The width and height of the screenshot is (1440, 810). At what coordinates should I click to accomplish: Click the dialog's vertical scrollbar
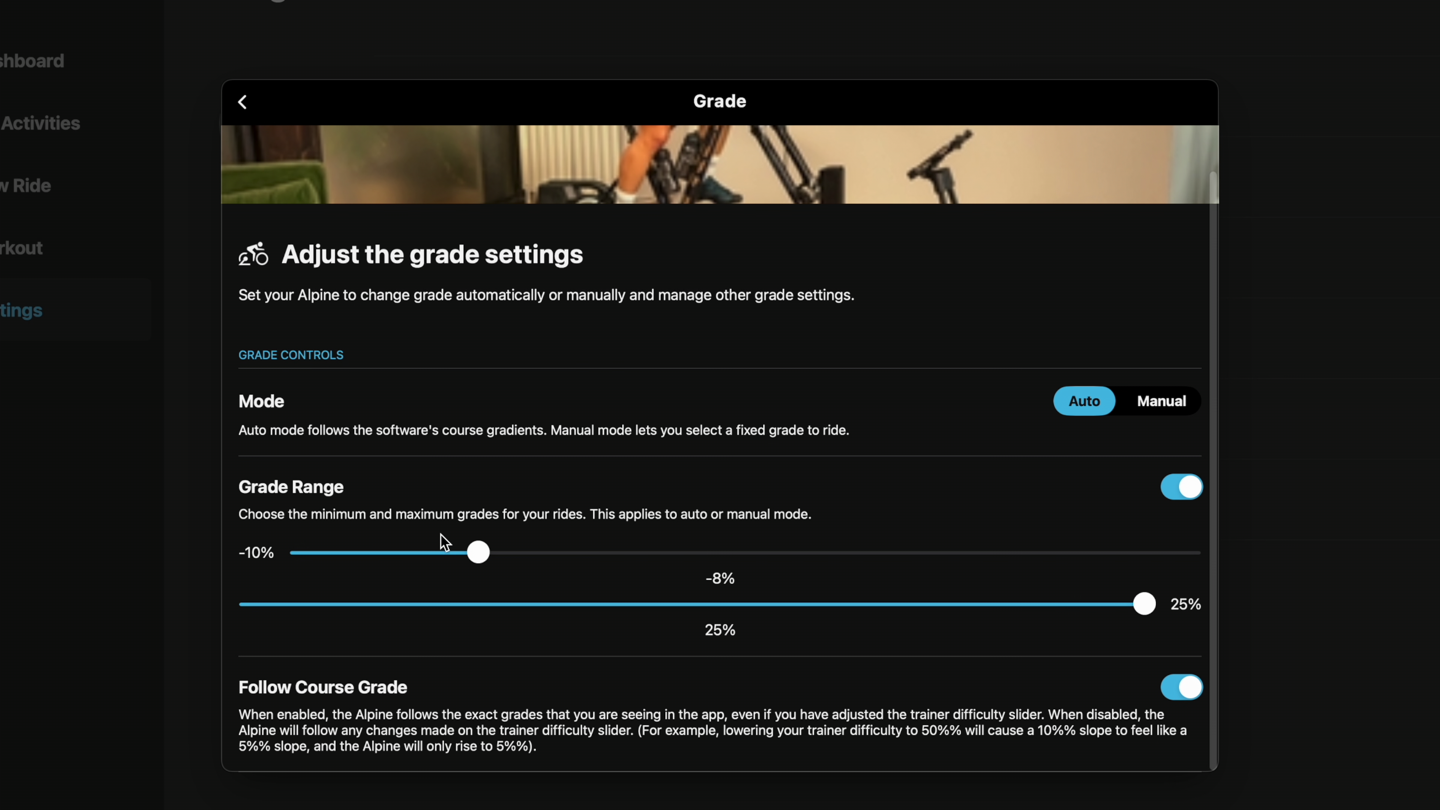tap(1213, 470)
